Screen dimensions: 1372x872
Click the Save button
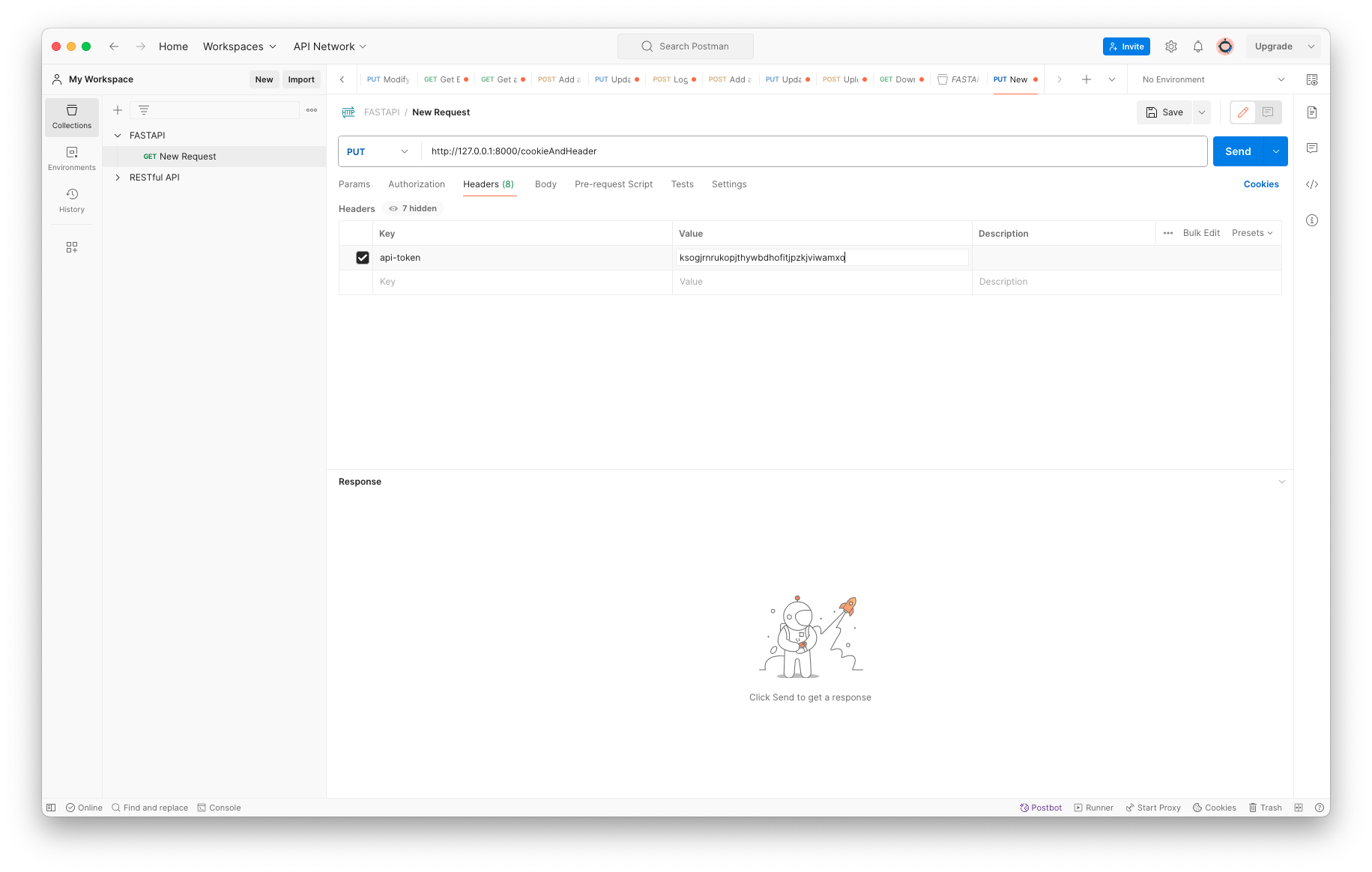(1164, 112)
